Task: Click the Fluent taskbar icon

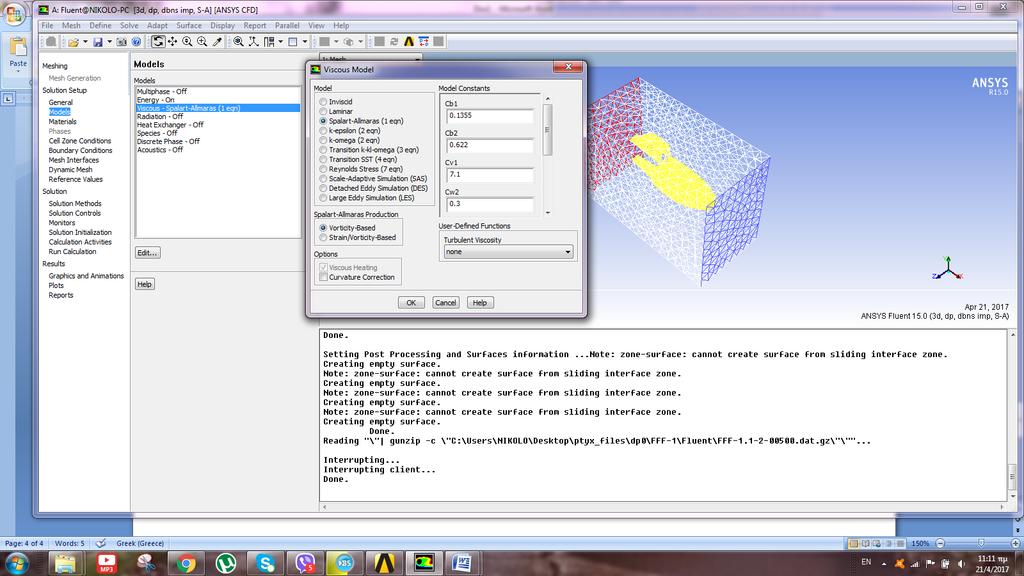Action: (424, 563)
